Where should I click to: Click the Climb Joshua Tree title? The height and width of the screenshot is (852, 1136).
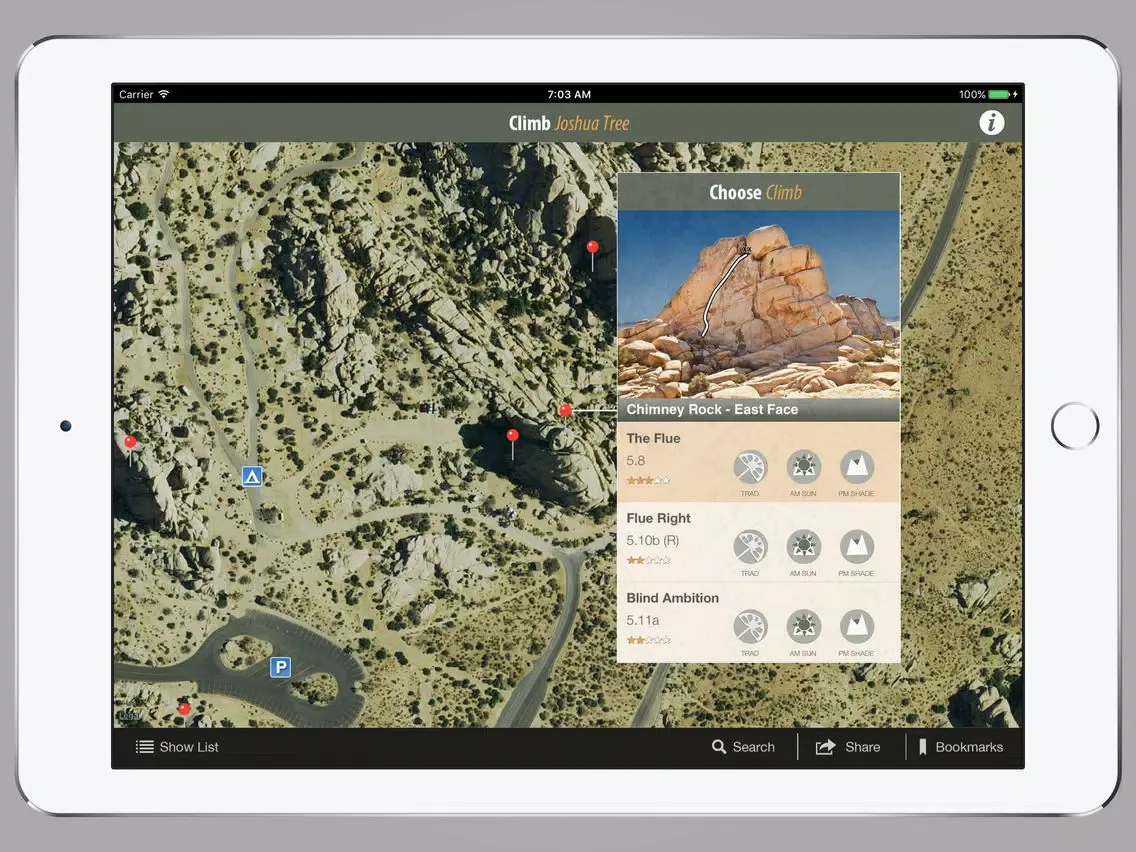click(x=569, y=123)
